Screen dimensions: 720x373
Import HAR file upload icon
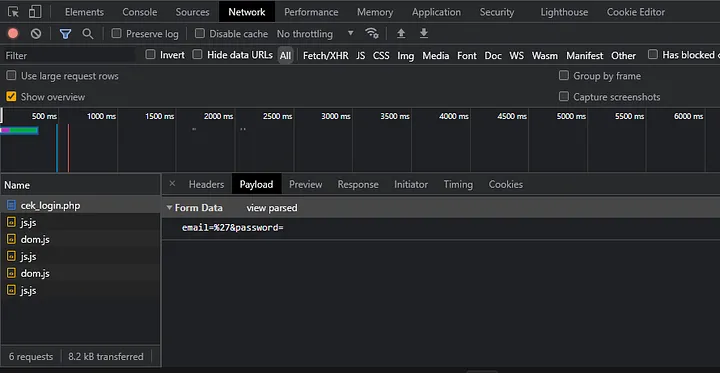tap(401, 33)
